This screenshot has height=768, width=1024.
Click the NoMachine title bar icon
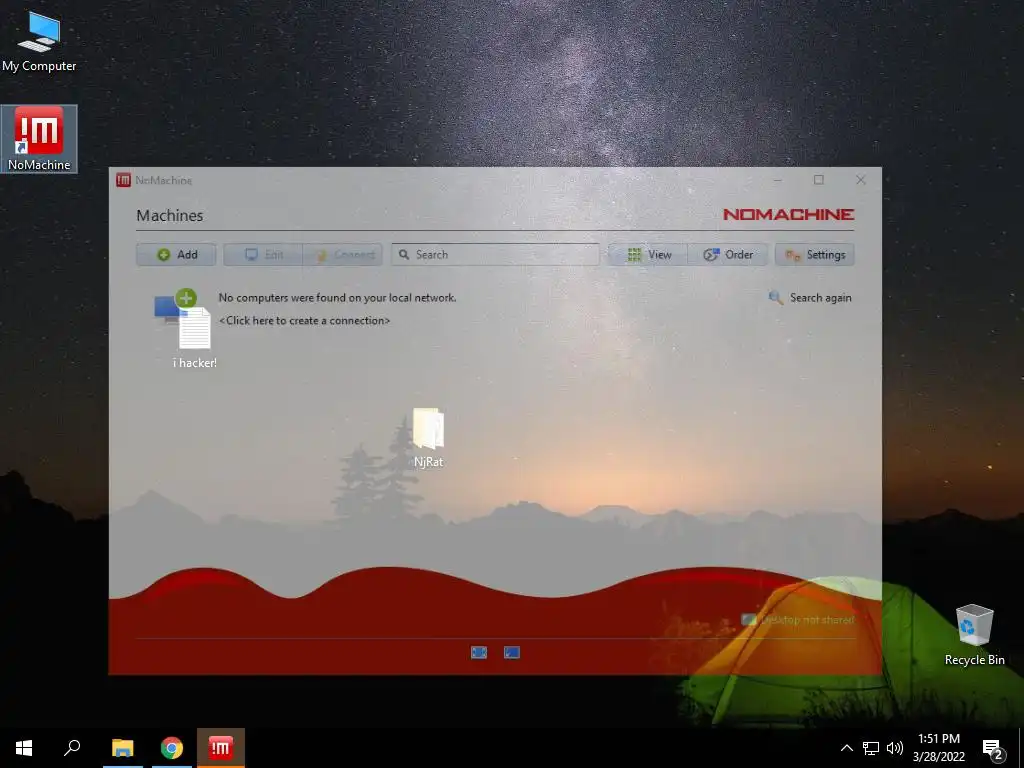(x=123, y=180)
